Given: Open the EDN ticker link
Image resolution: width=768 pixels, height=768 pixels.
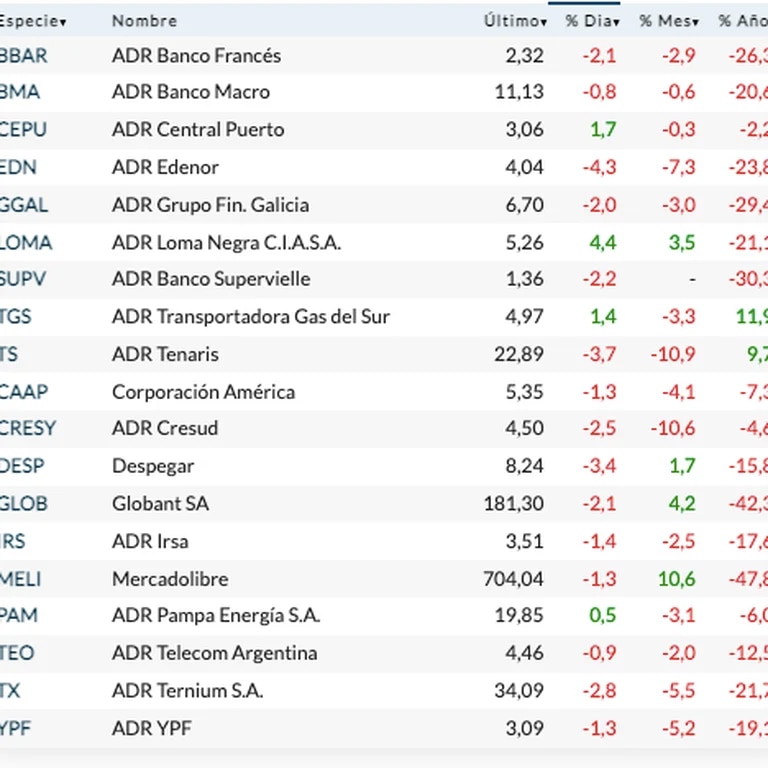Looking at the screenshot, I should coord(18,168).
